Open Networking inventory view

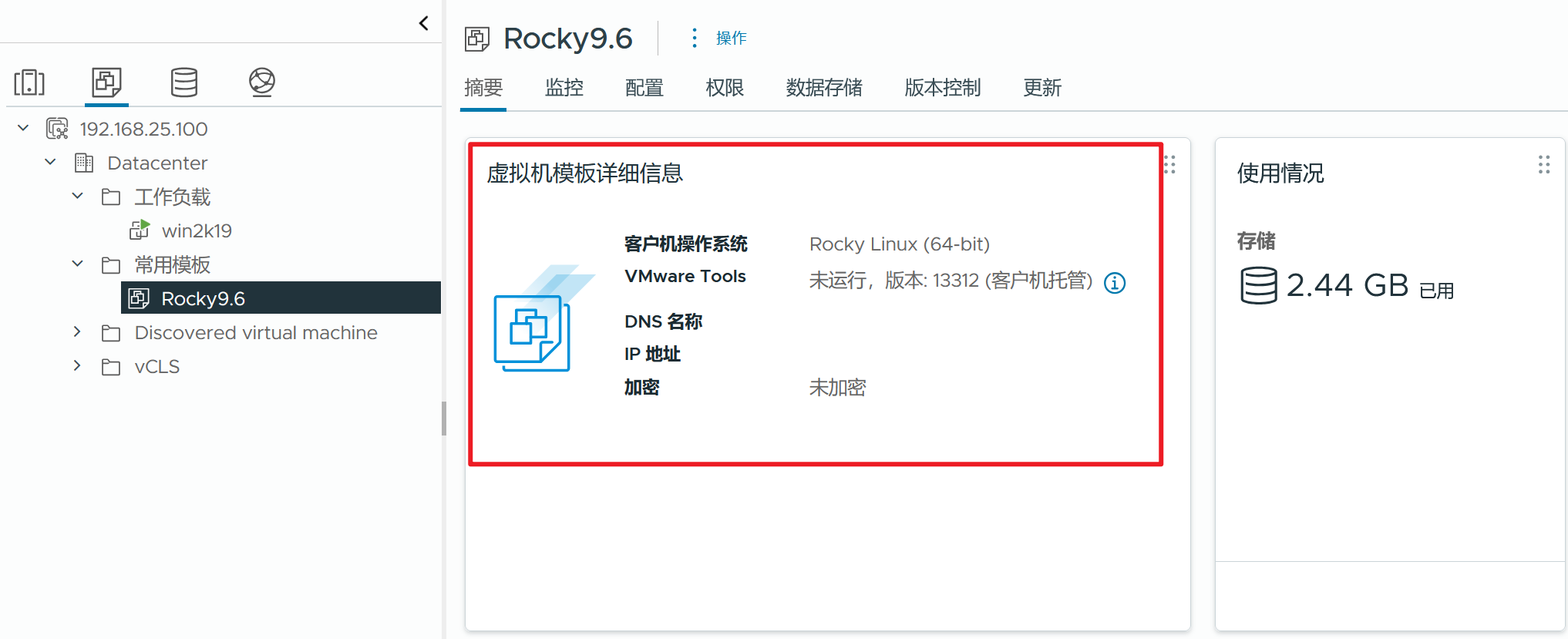(262, 82)
